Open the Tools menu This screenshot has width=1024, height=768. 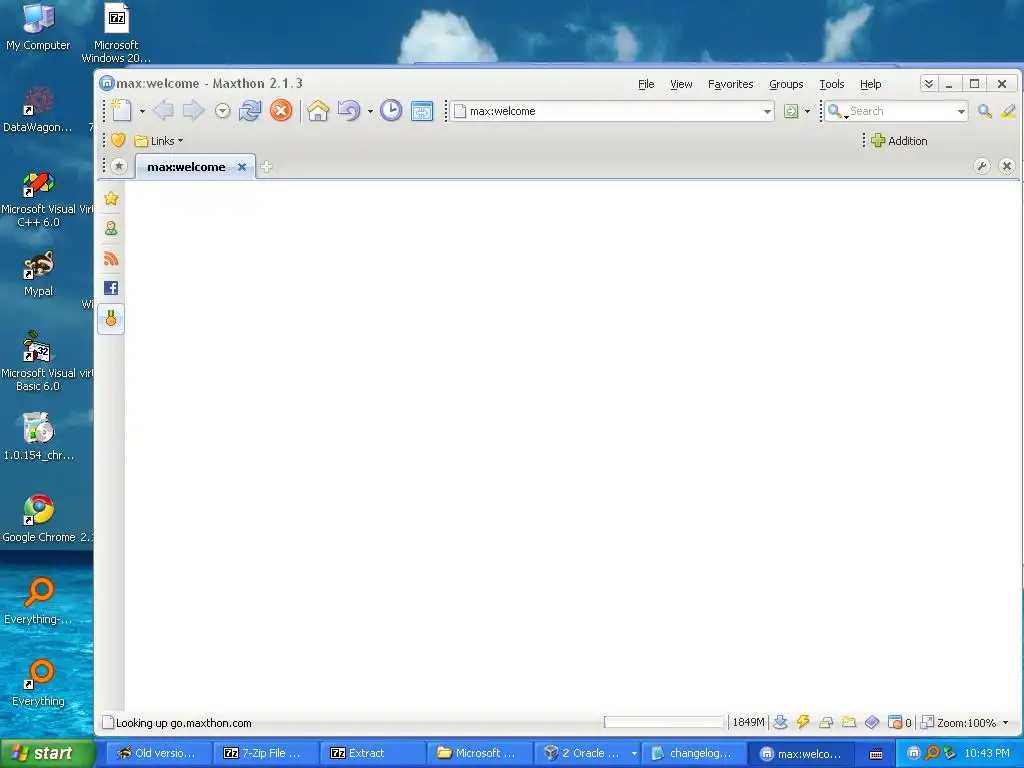click(831, 84)
